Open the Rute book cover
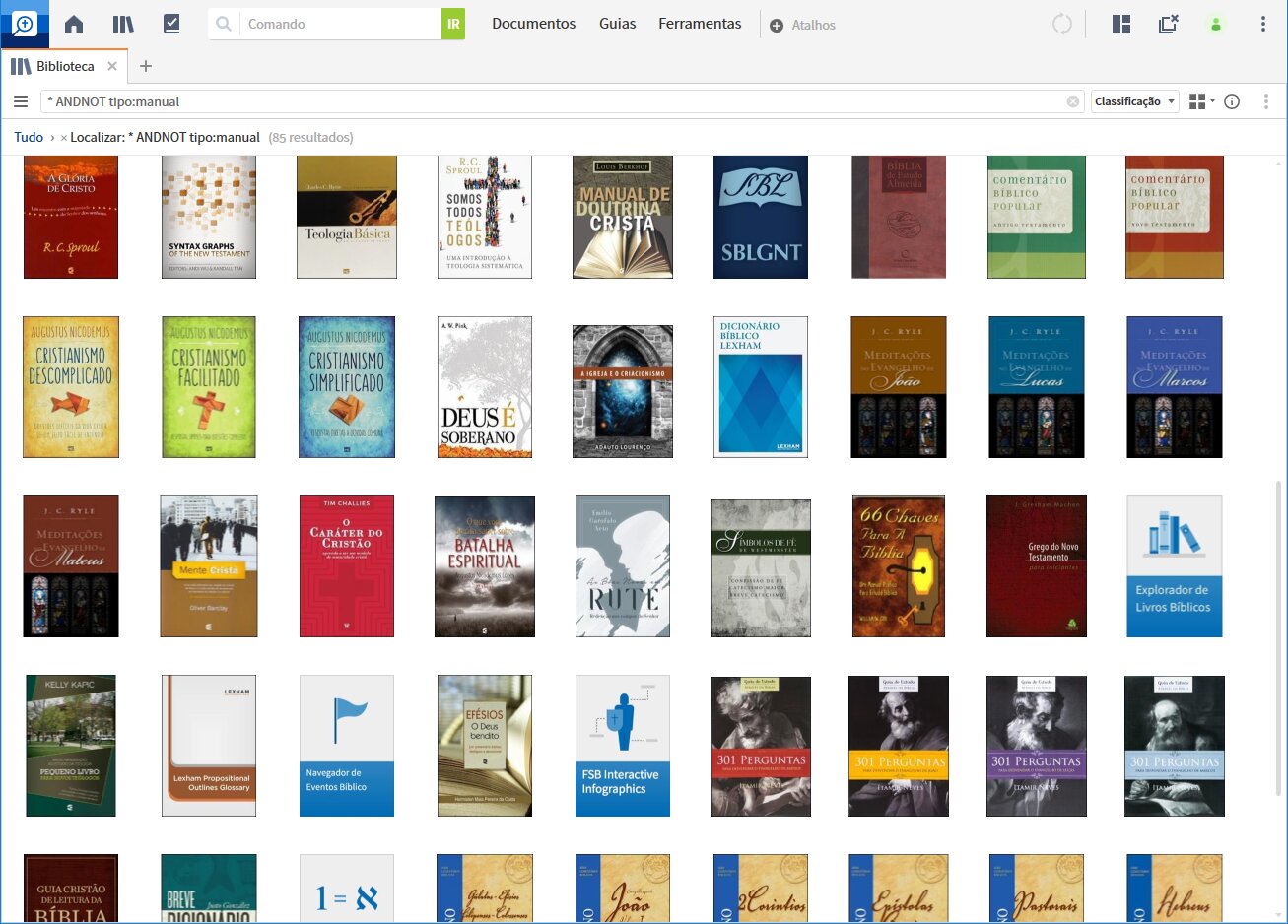 point(623,566)
